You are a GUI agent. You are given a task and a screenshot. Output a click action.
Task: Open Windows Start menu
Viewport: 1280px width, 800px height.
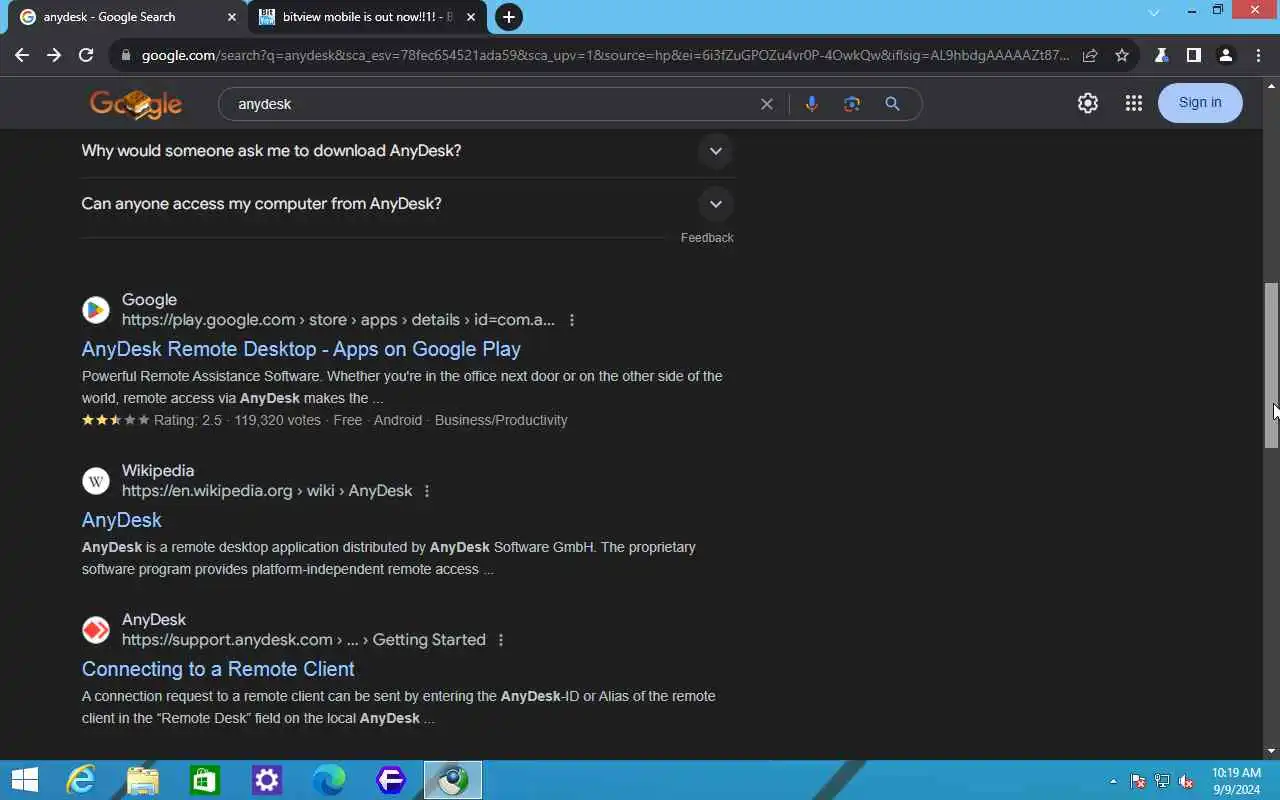(x=24, y=780)
